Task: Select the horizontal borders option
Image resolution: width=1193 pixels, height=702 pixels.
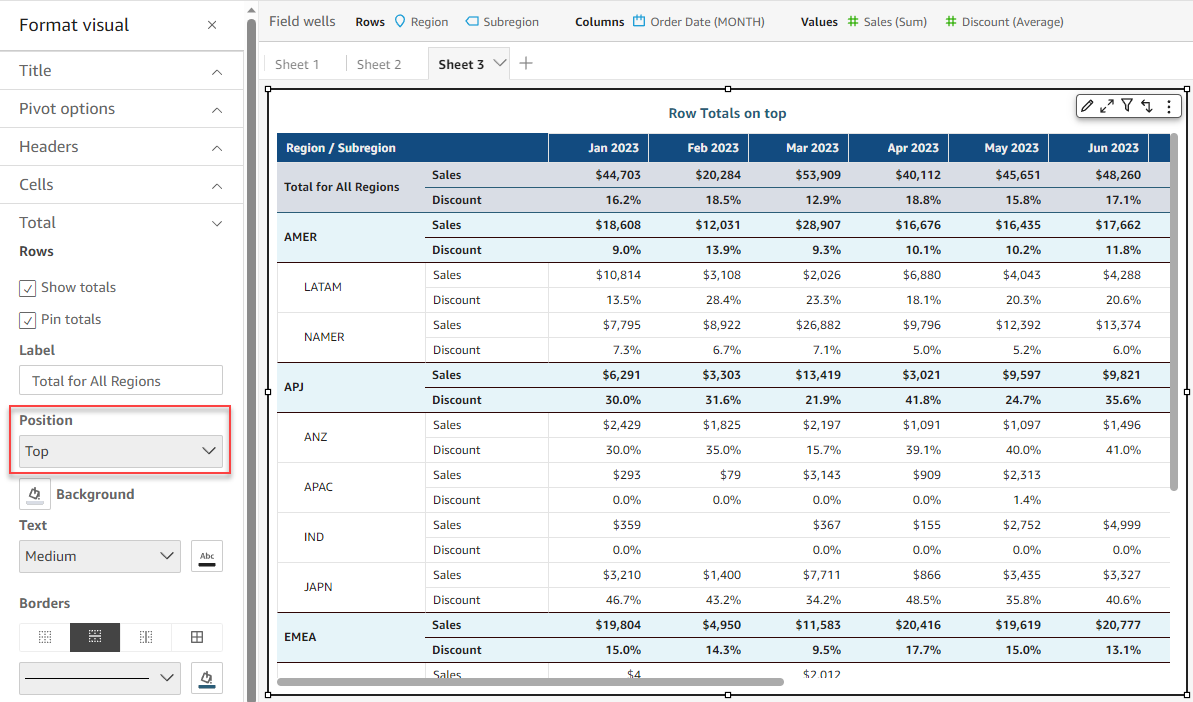Action: [x=95, y=637]
